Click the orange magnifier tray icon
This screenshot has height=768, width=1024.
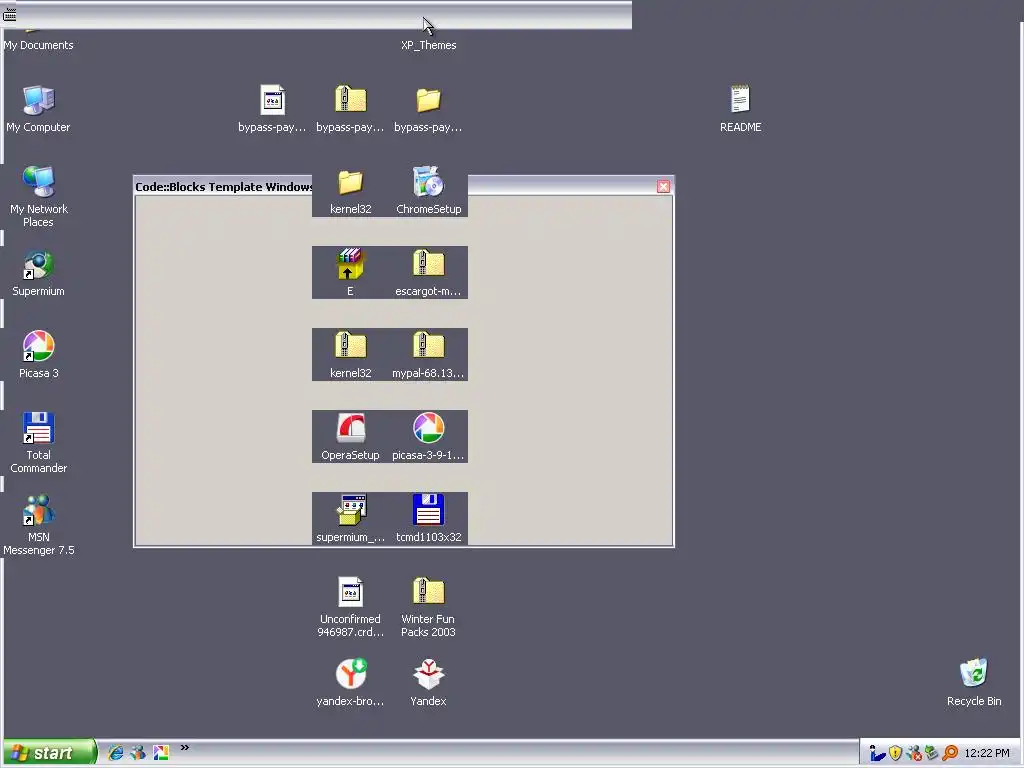tap(950, 754)
